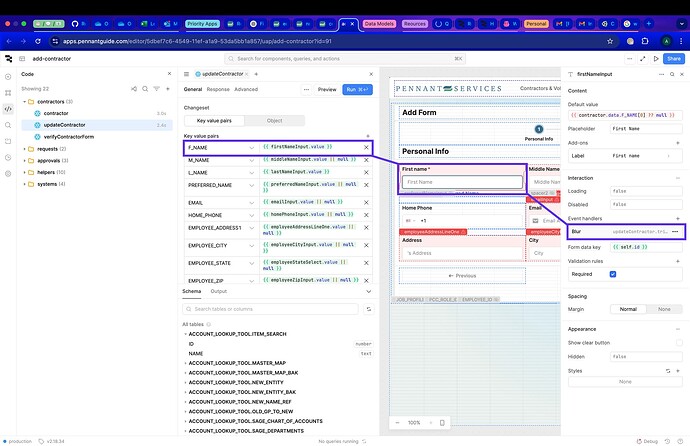The width and height of the screenshot is (690, 446).
Task: Refresh the schema list icon
Action: click(x=369, y=309)
